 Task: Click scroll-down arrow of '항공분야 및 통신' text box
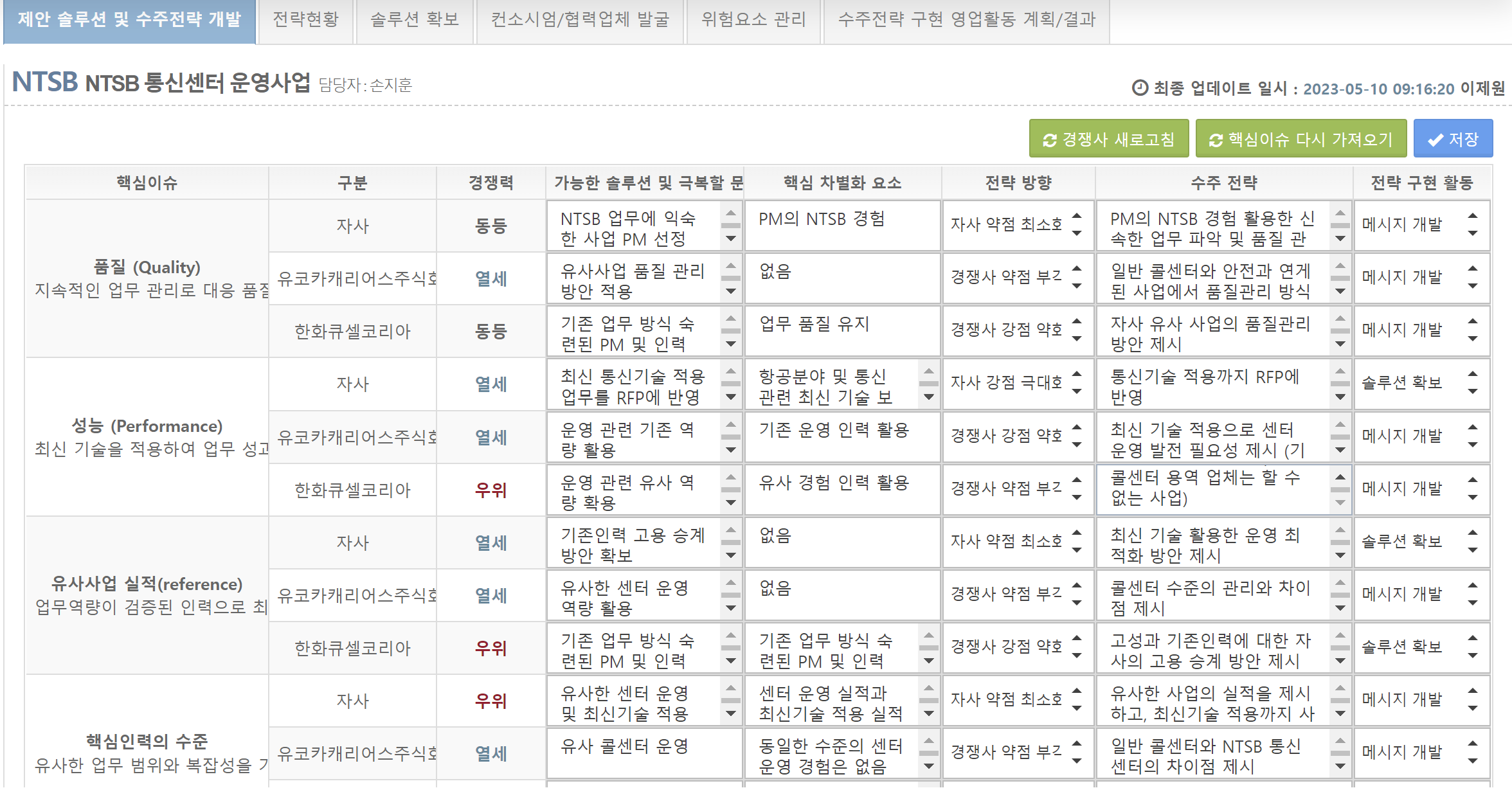point(929,398)
